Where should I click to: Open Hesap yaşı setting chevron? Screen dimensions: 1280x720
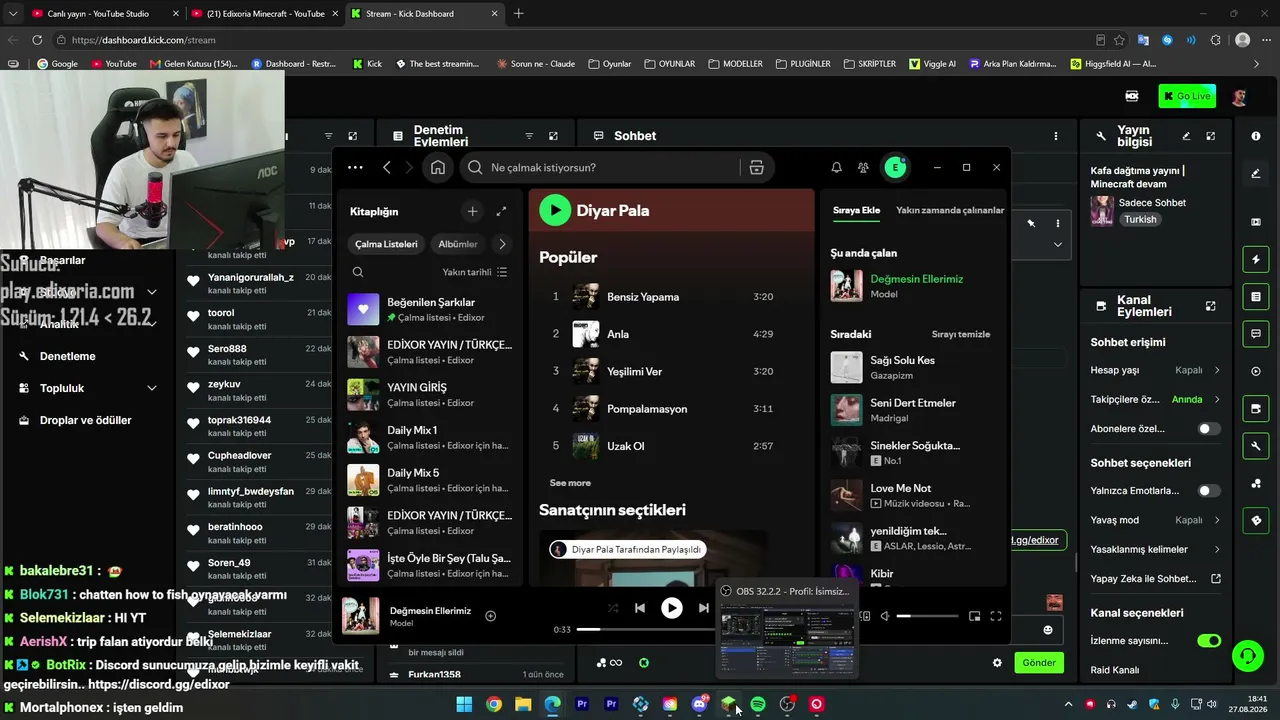point(1217,370)
